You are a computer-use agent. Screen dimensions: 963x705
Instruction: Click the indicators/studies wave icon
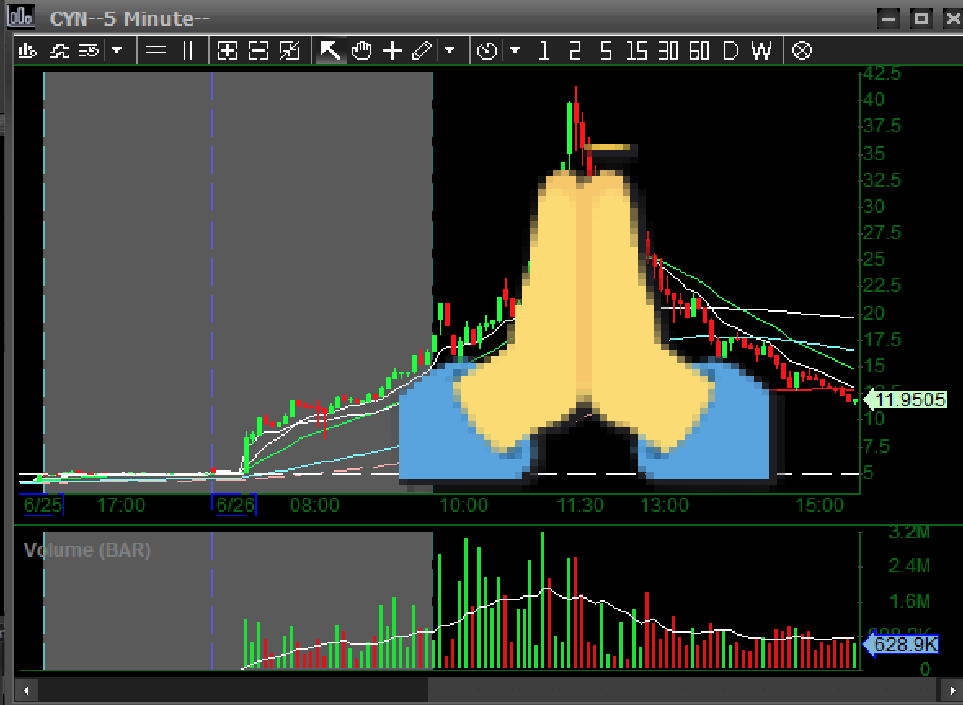pos(59,50)
